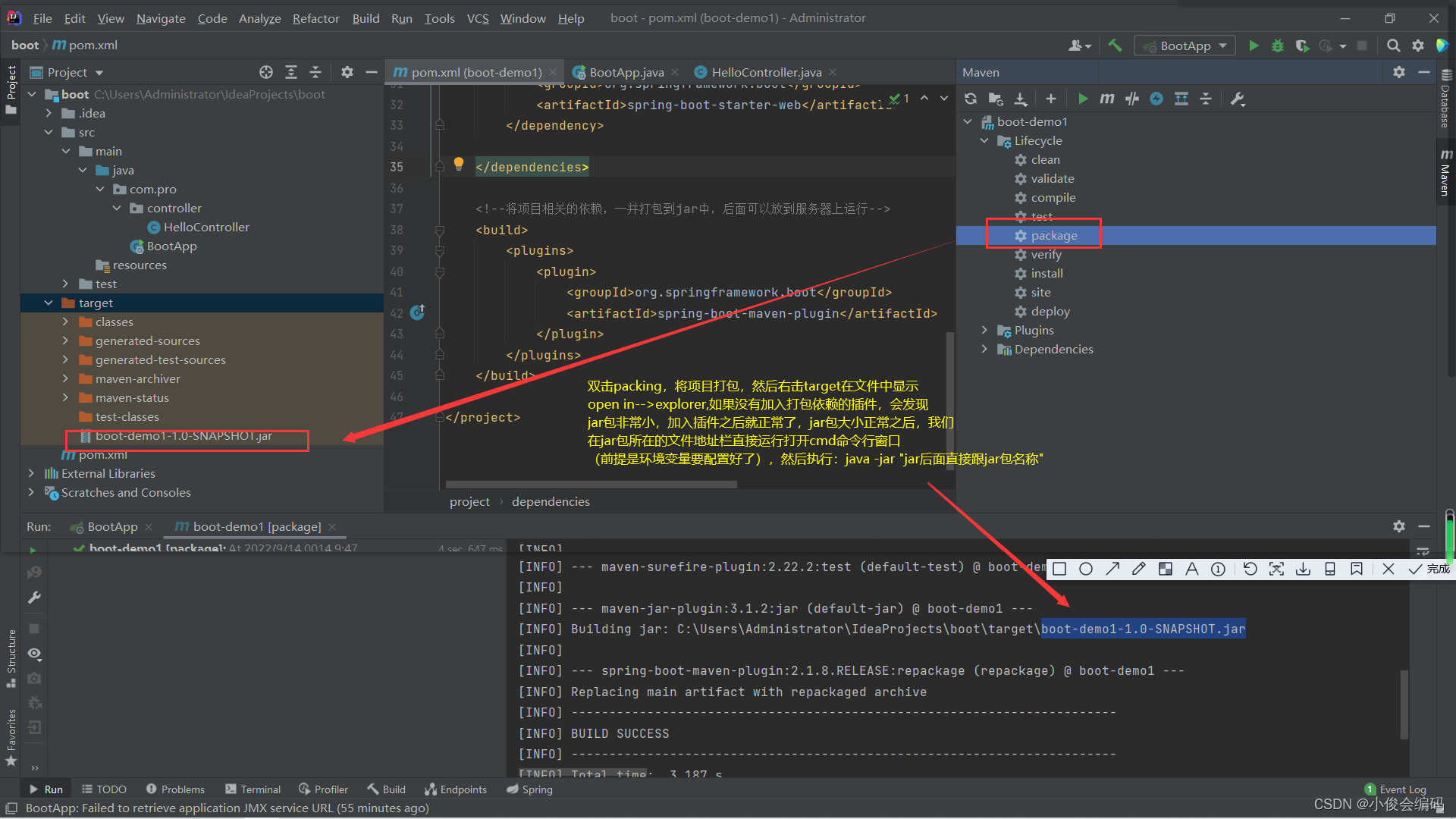Open Maven settings with the wrench icon

pos(1238,99)
